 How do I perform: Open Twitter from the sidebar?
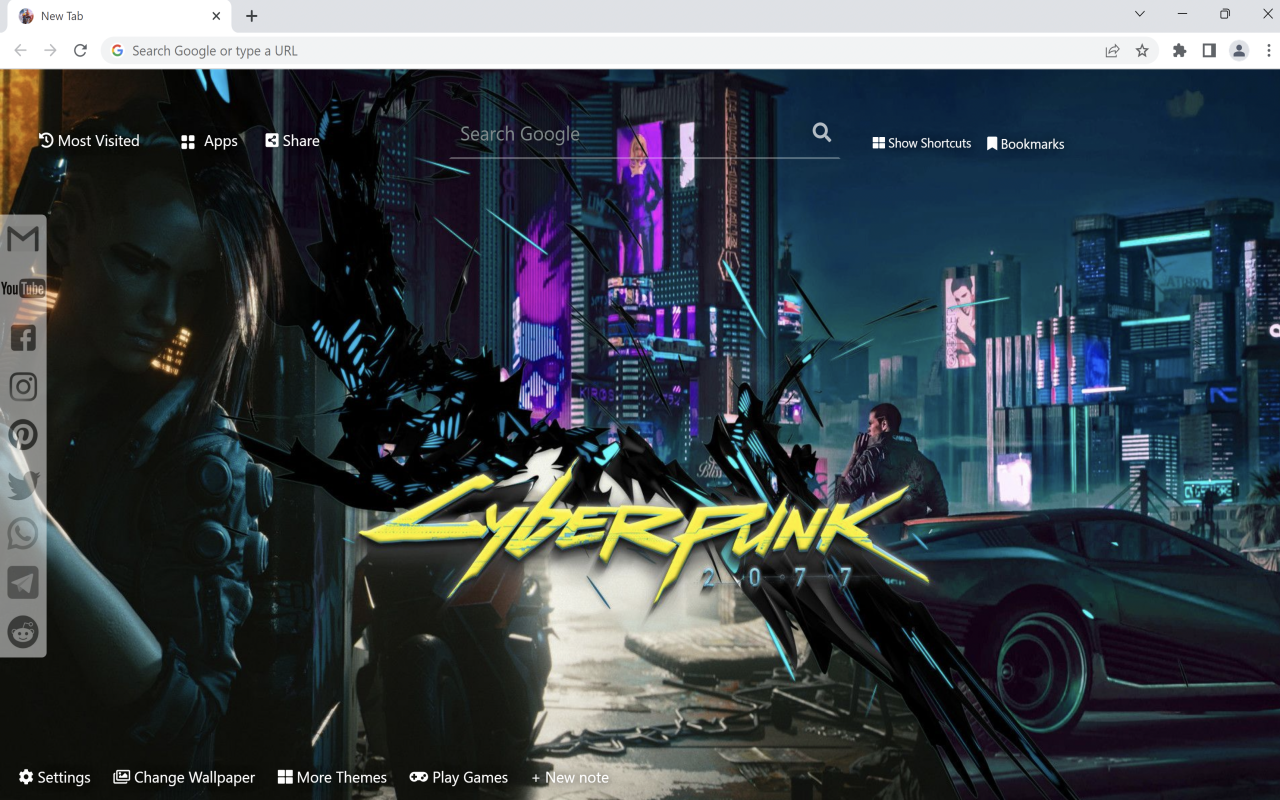click(x=23, y=485)
